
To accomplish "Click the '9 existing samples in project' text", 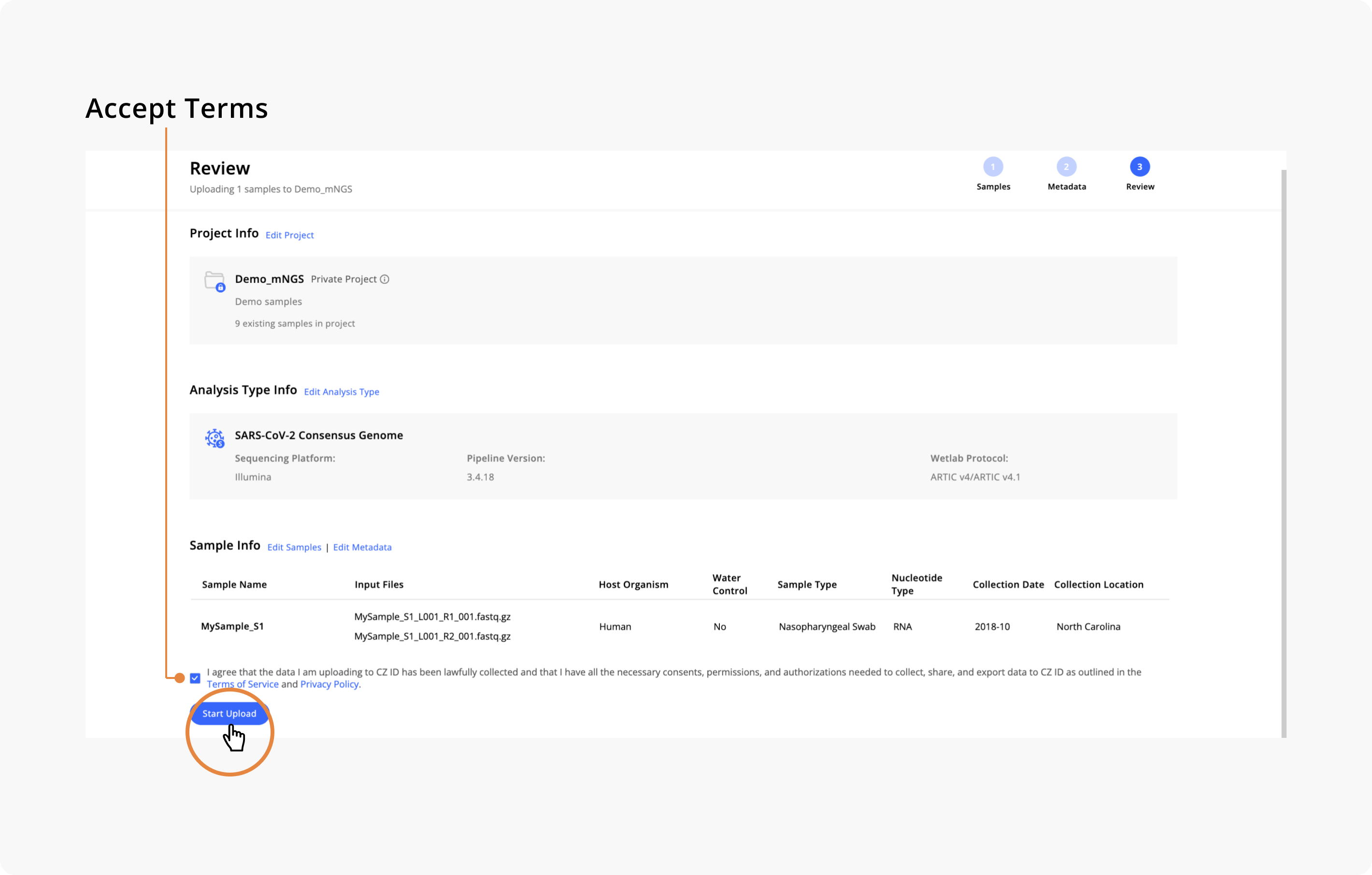I will coord(295,324).
